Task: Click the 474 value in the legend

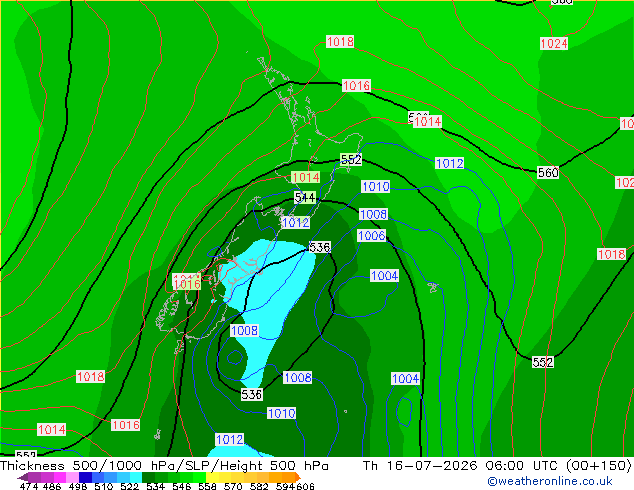Action: pyautogui.click(x=28, y=486)
